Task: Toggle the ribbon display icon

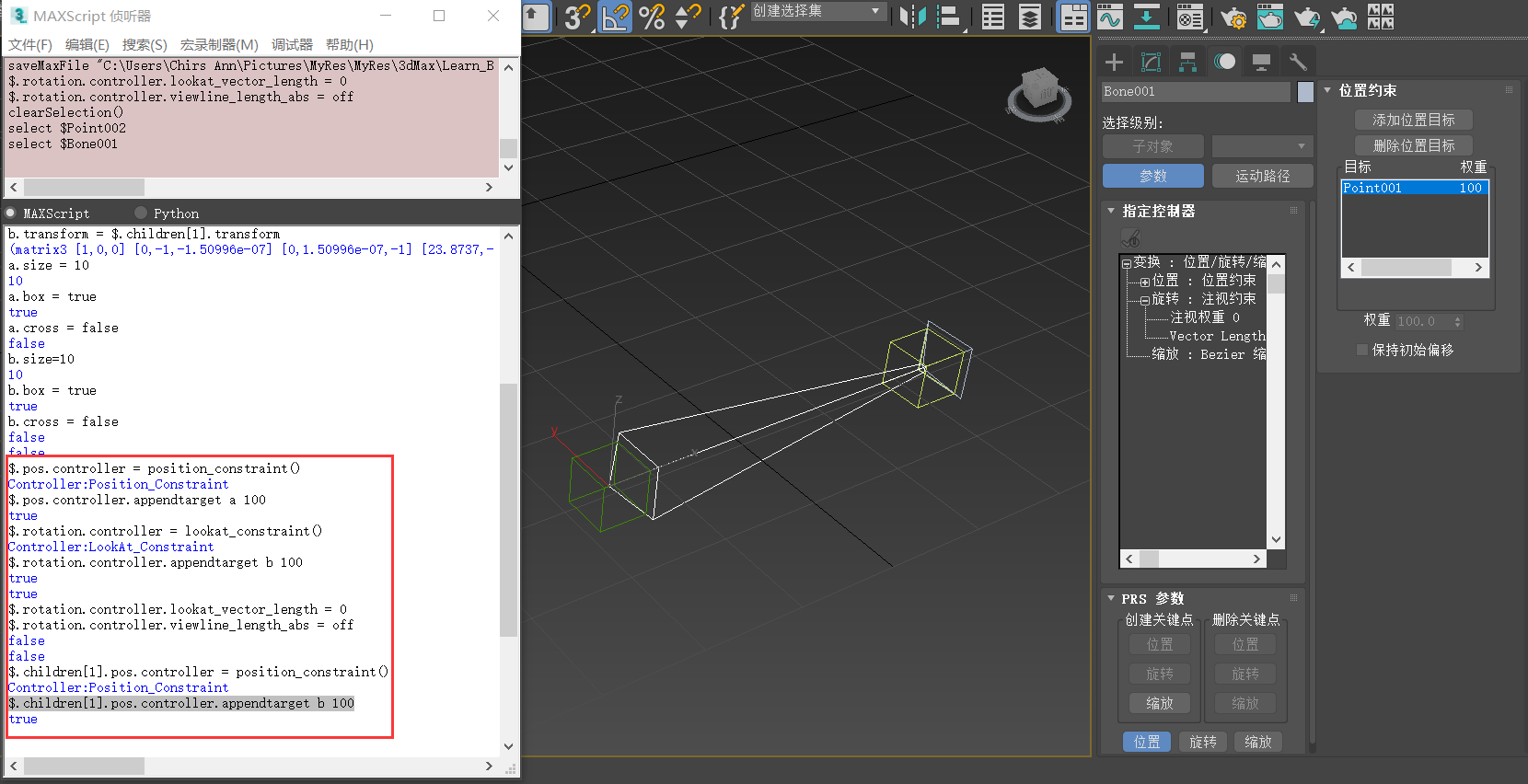Action: (1073, 17)
